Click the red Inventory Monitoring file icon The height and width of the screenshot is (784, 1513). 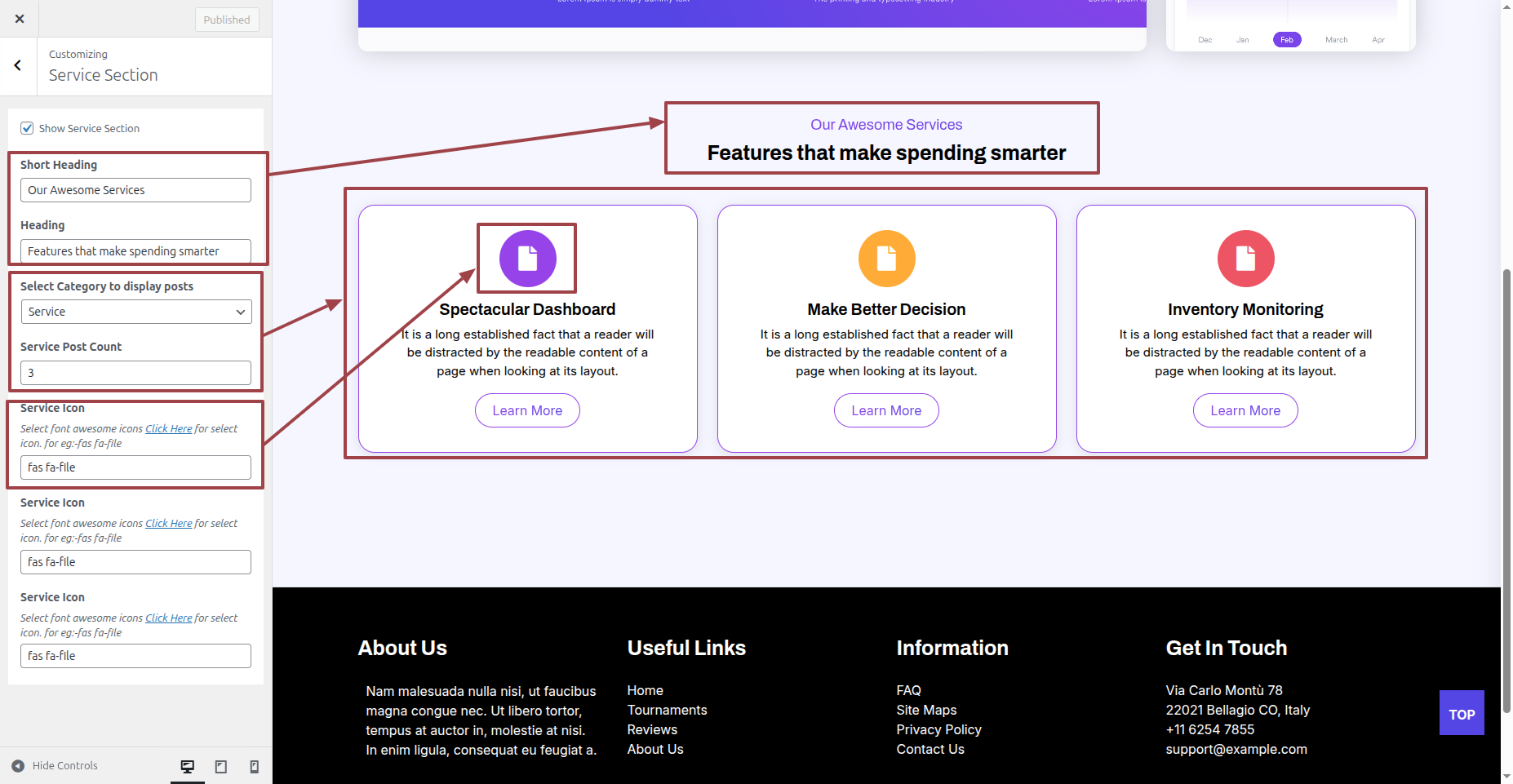pyautogui.click(x=1245, y=259)
